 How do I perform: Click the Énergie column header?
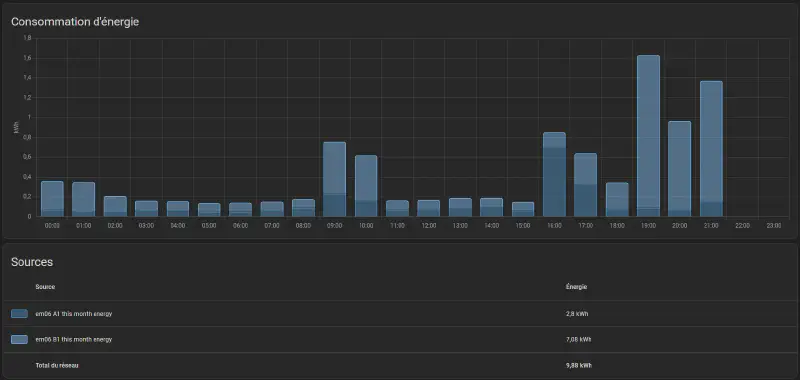pos(576,287)
